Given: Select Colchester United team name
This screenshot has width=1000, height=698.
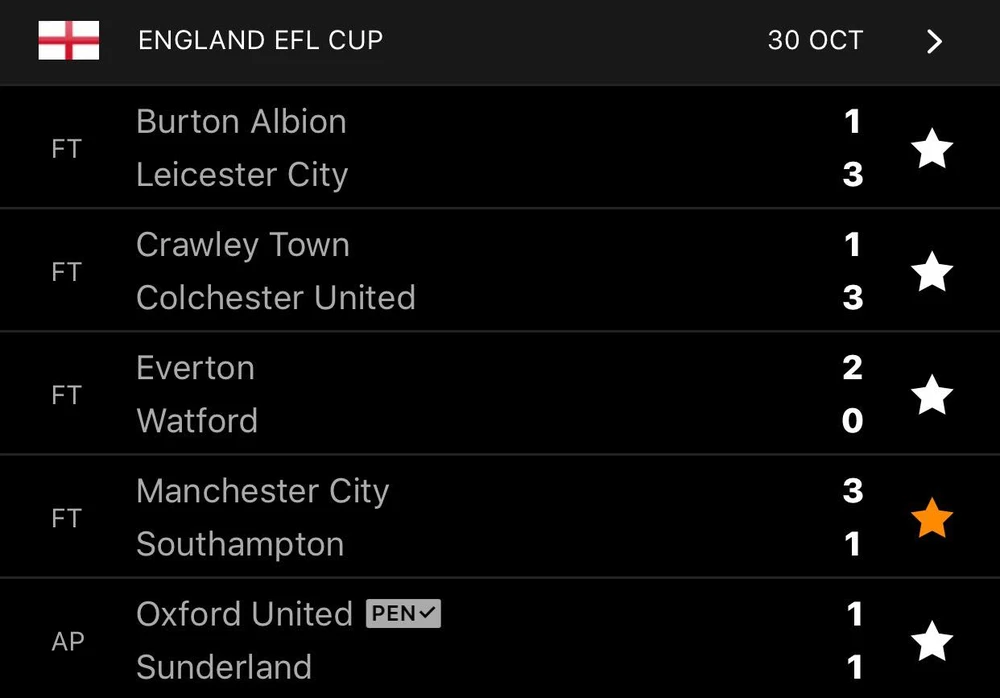Looking at the screenshot, I should (275, 298).
